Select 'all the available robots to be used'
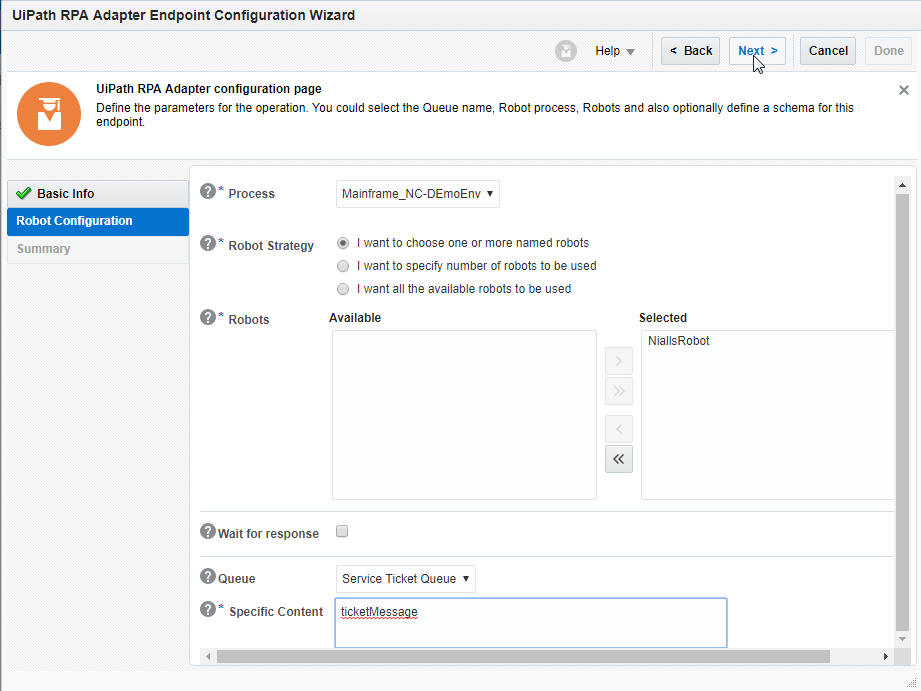 click(343, 289)
